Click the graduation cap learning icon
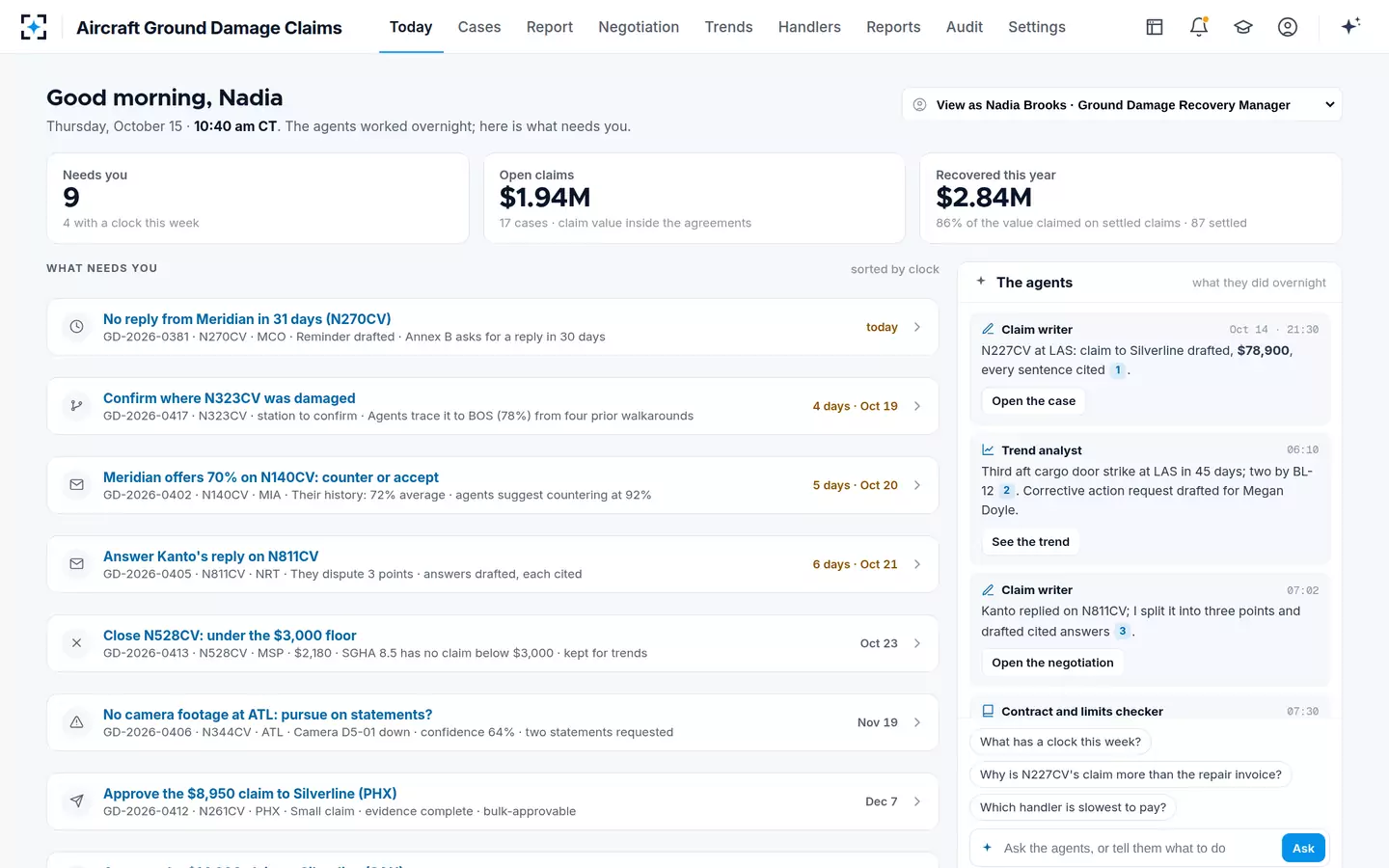This screenshot has height=868, width=1389. click(1243, 27)
